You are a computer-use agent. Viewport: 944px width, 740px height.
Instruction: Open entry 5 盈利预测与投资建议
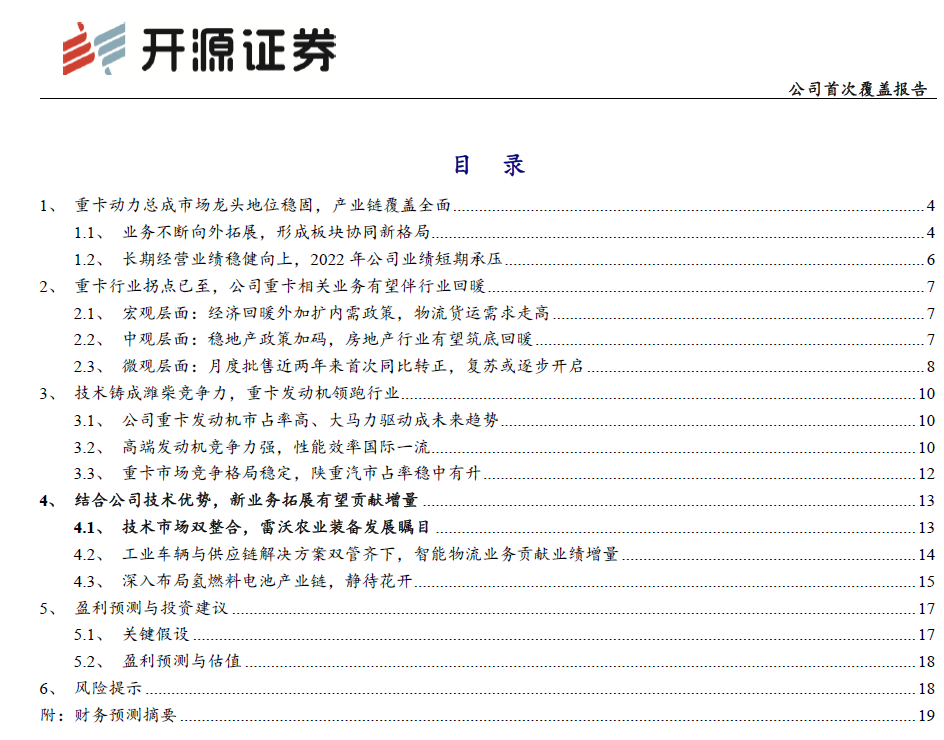487,608
